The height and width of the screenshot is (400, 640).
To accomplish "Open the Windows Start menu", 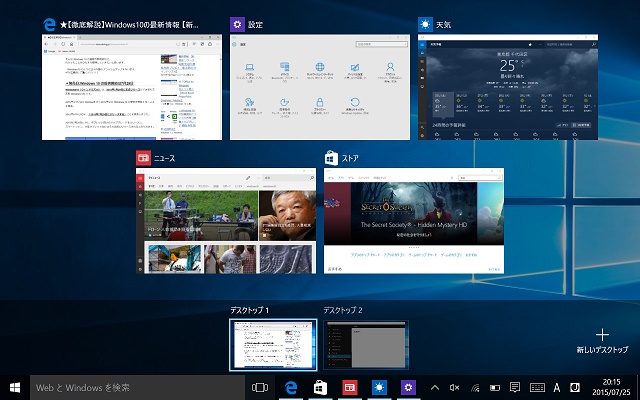I will [x=15, y=387].
